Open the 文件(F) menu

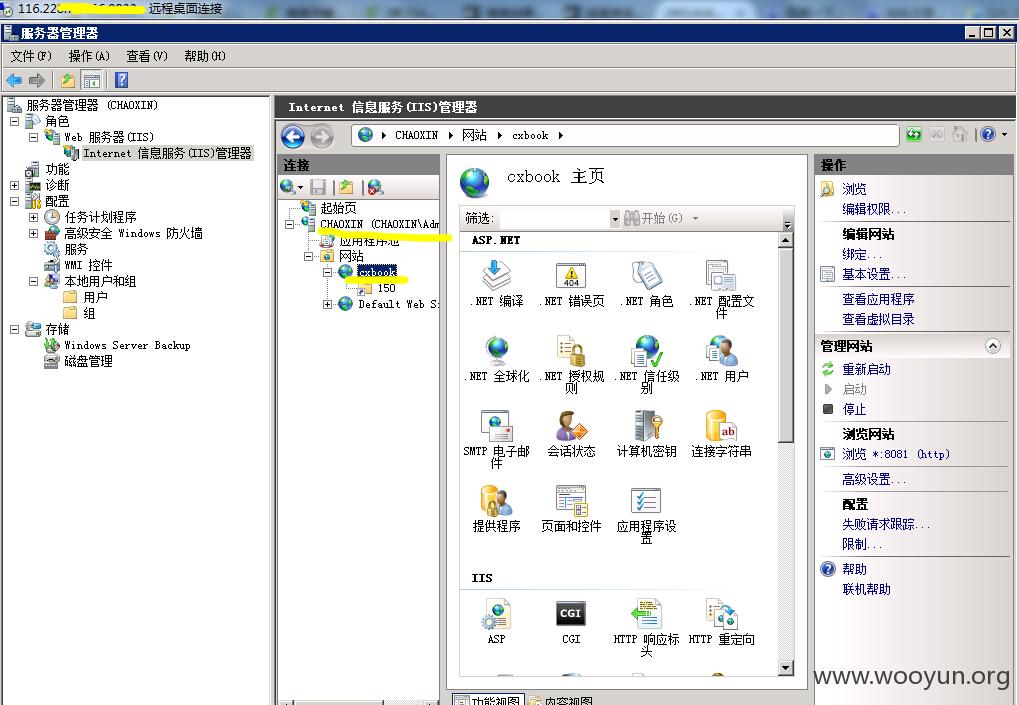pos(31,56)
